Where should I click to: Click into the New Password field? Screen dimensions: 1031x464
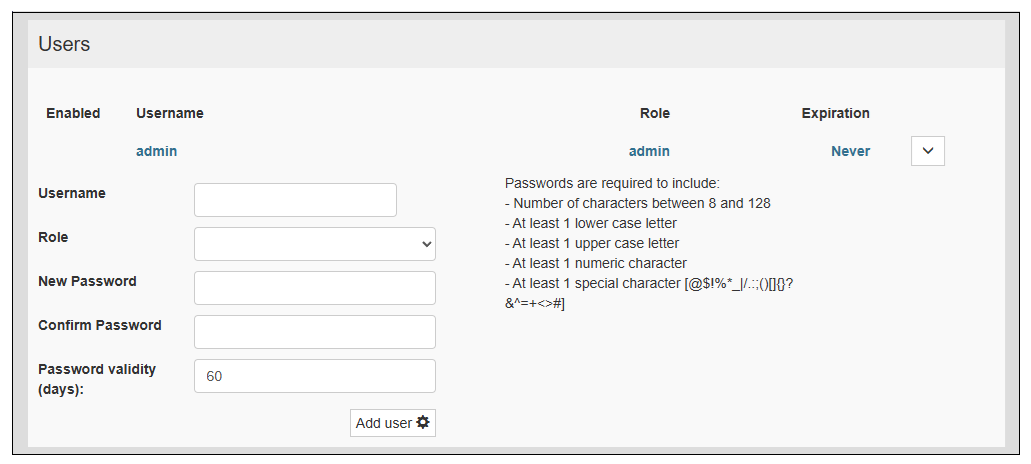pyautogui.click(x=314, y=288)
